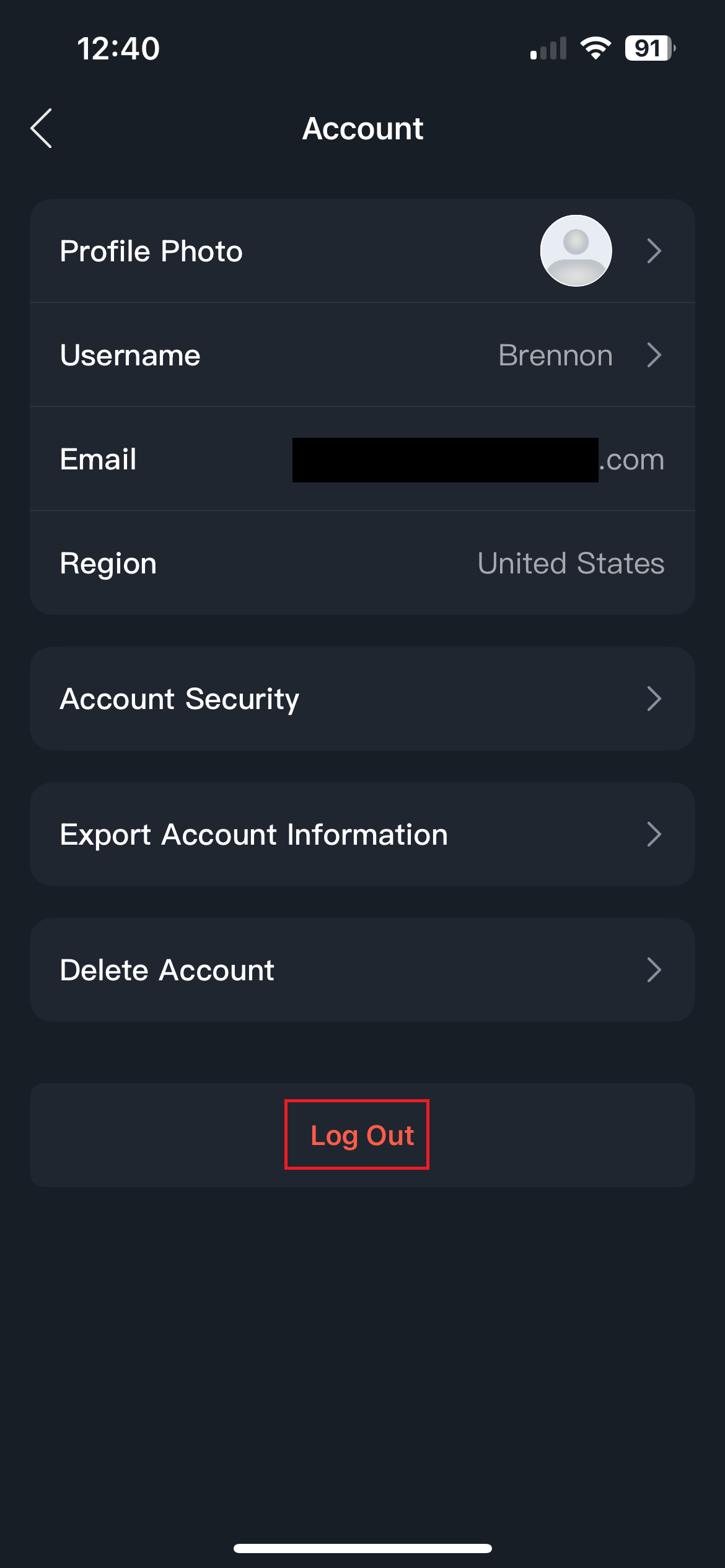Tap the Username label
The image size is (725, 1568).
(130, 355)
